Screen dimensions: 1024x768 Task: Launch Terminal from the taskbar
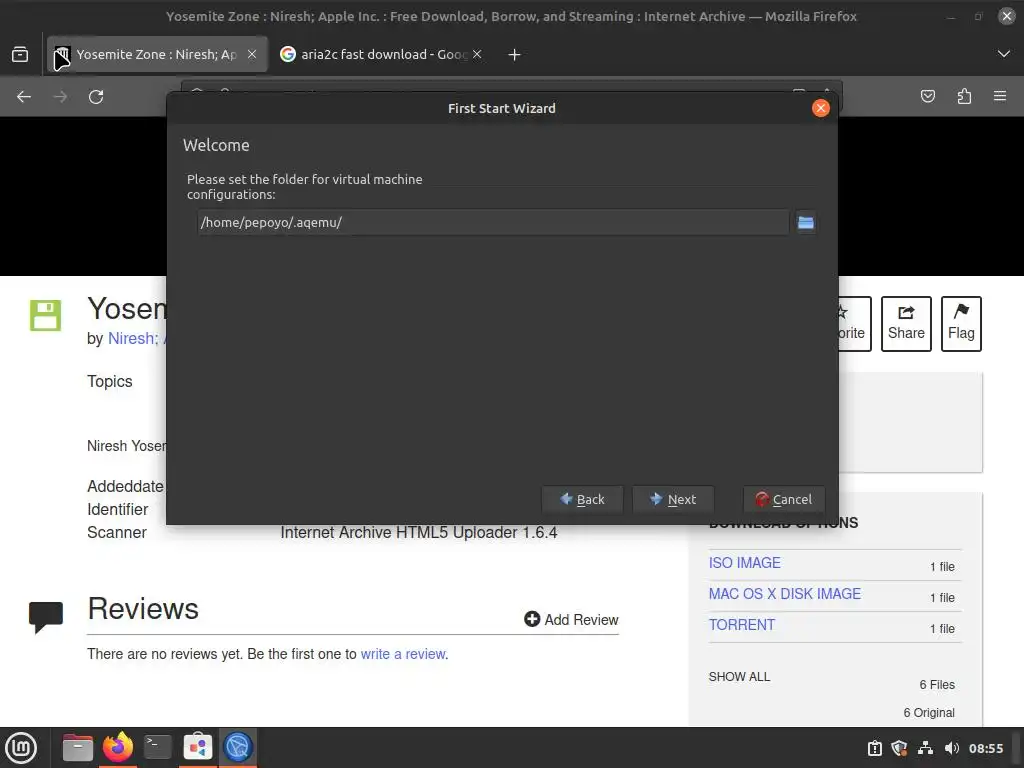coord(157,748)
